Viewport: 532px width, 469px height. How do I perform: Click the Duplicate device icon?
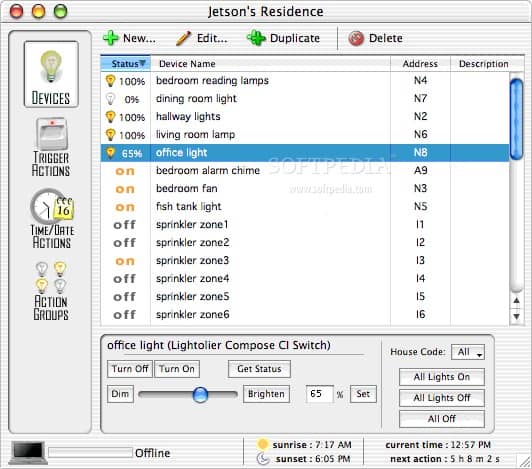coord(256,38)
